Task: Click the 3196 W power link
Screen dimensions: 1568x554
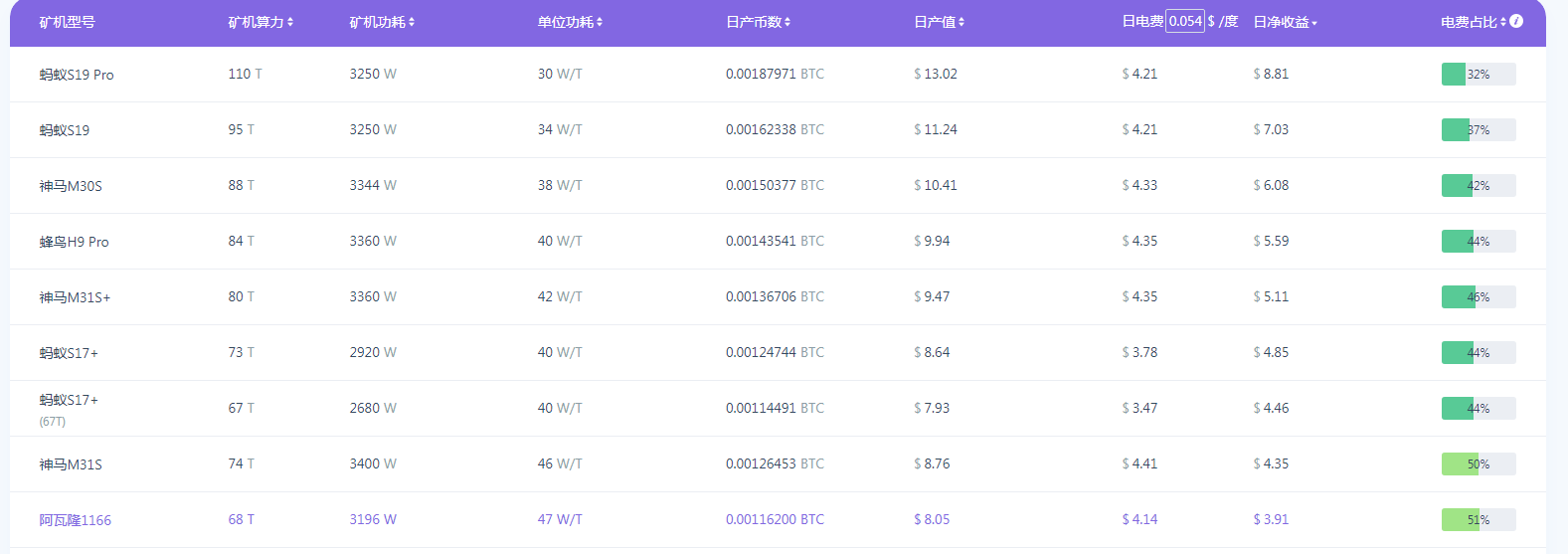Action: pyautogui.click(x=373, y=519)
